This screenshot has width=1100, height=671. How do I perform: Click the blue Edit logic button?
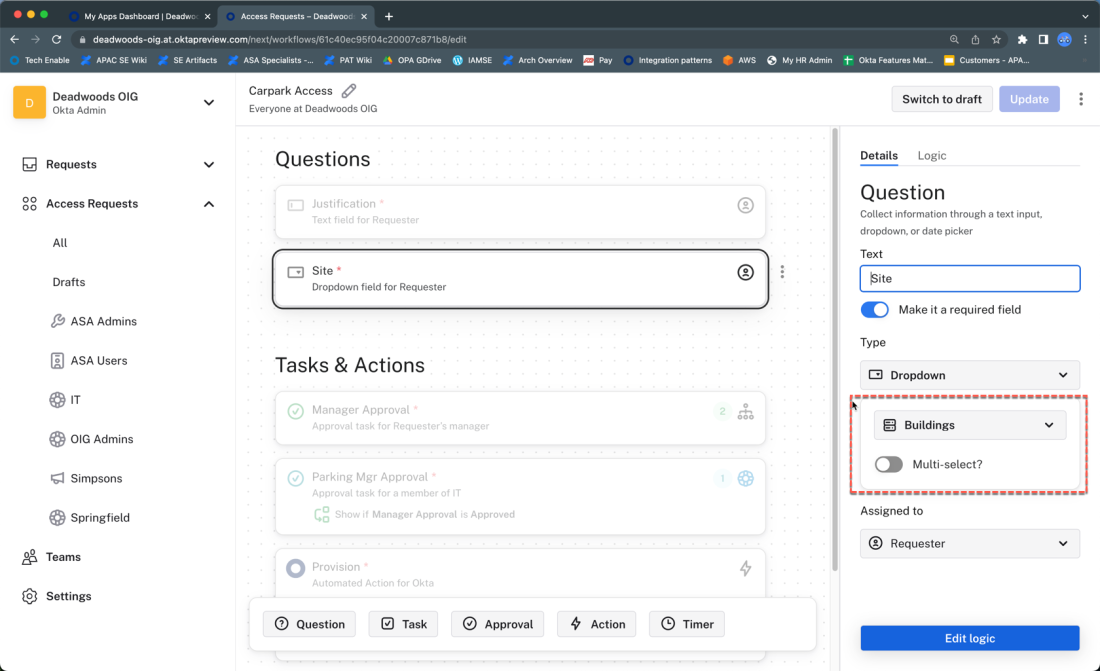[970, 638]
